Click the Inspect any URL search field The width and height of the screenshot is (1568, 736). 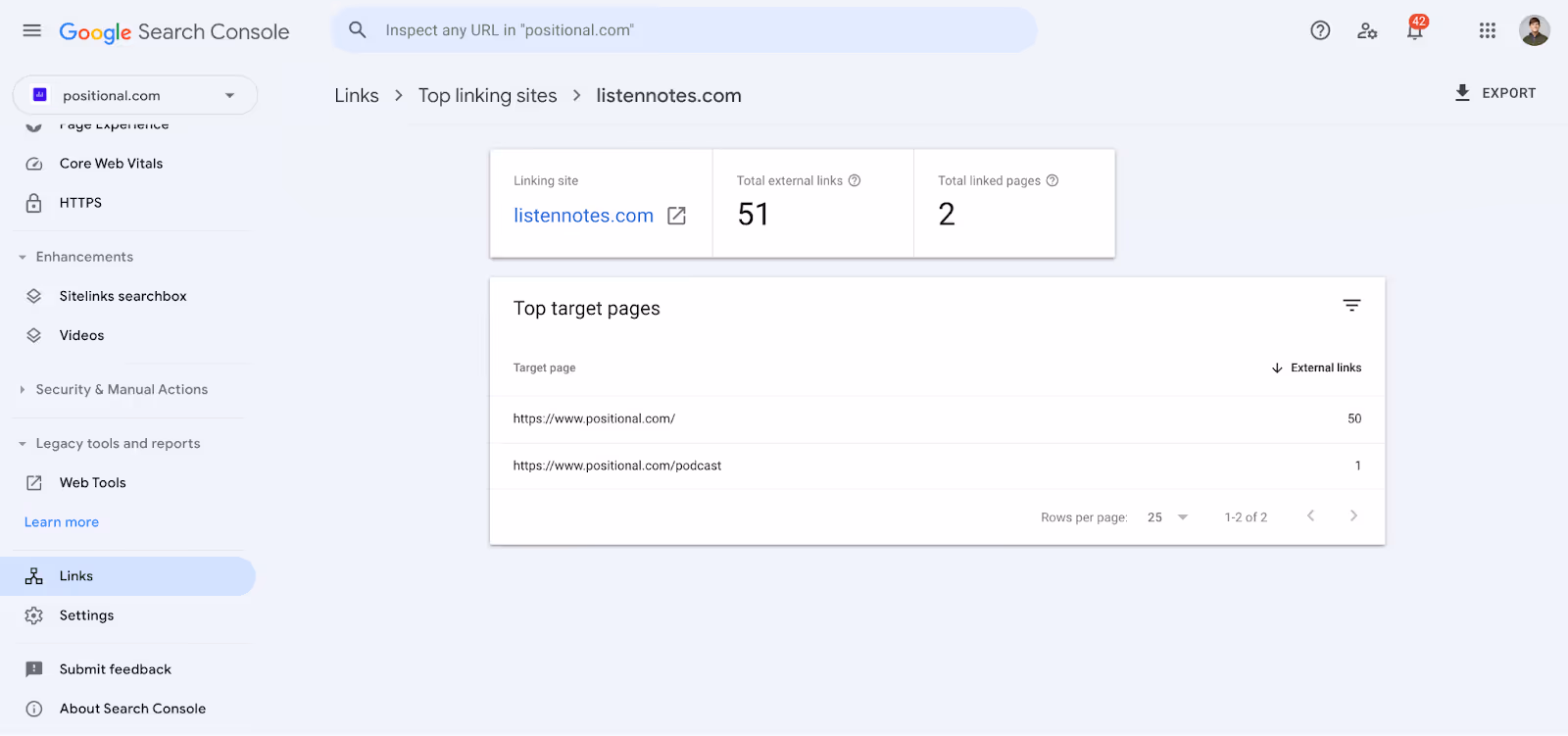click(x=684, y=30)
